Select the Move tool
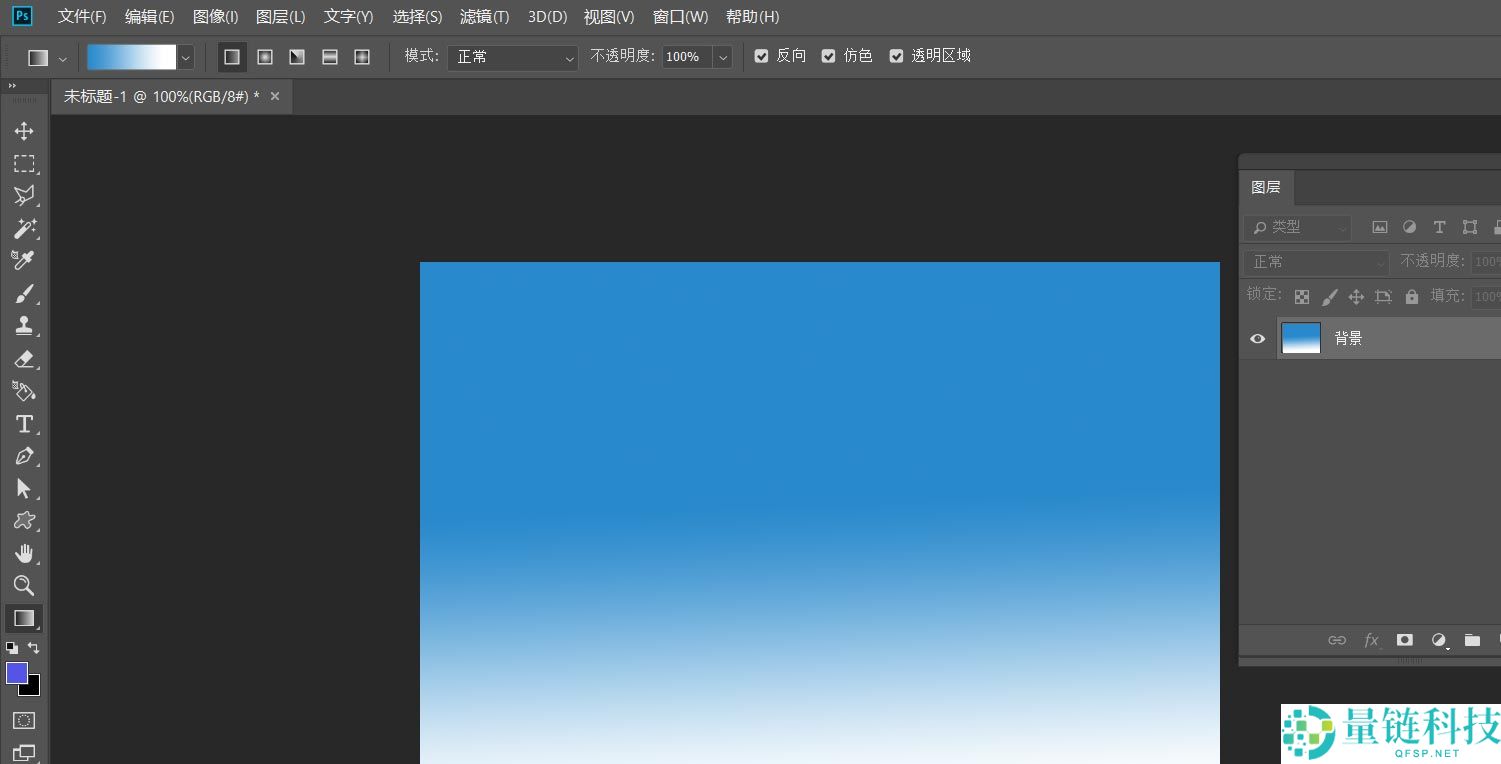The image size is (1501, 764). click(24, 131)
